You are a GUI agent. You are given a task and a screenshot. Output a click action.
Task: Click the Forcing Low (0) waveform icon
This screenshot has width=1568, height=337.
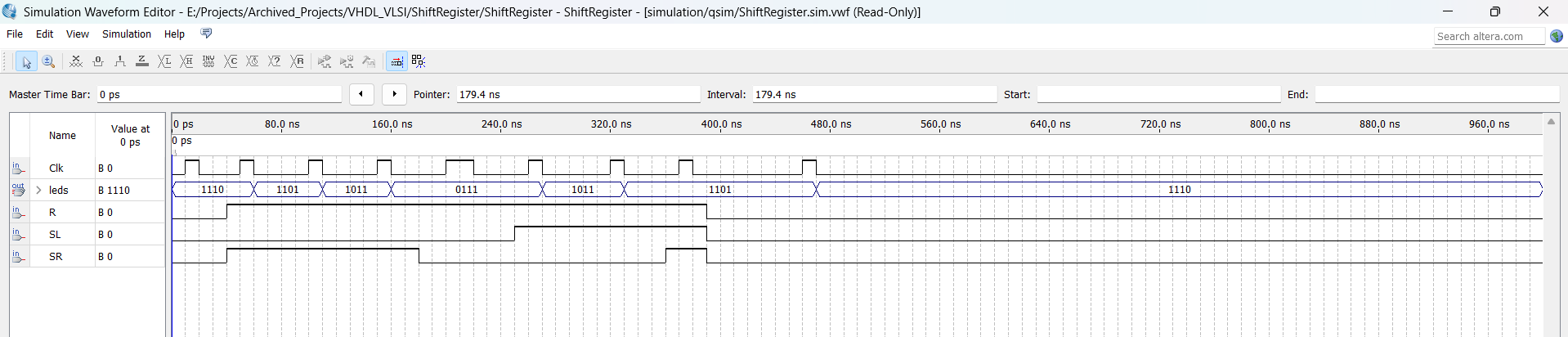point(98,61)
